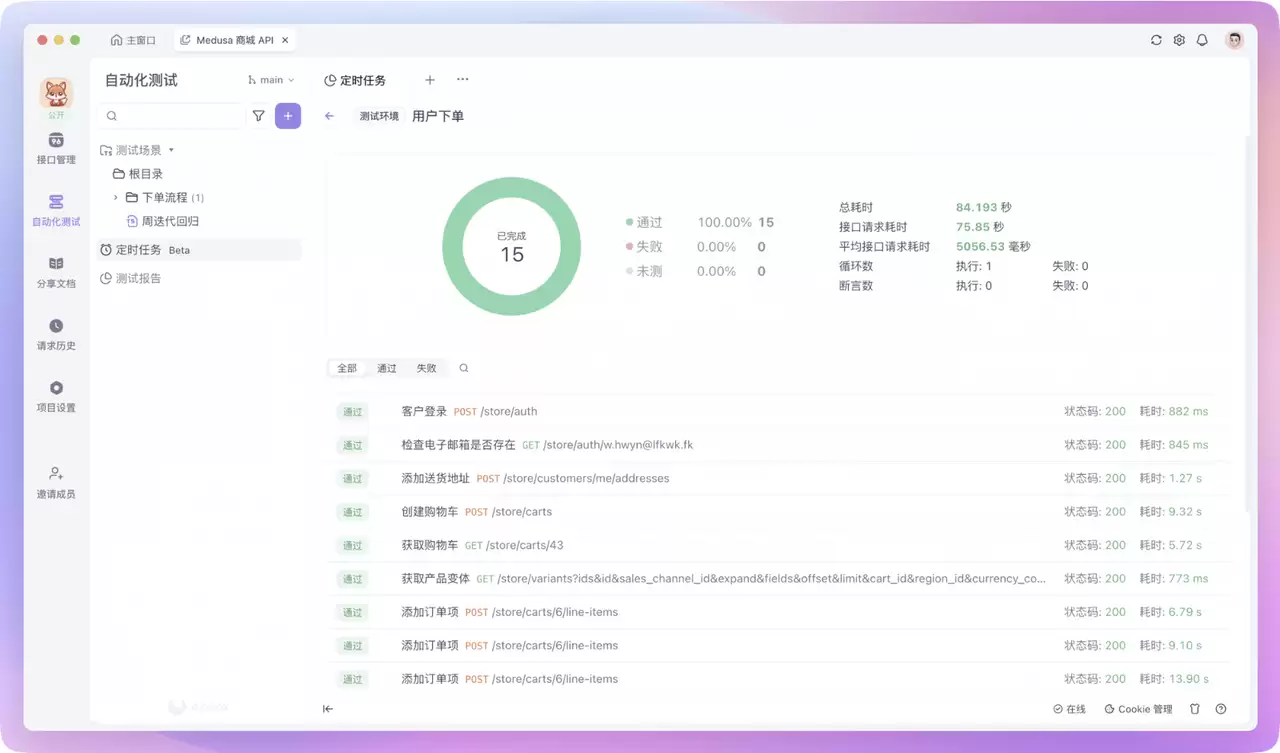Screen dimensions: 1280x753
Task: Close the Medusa 商城 API tab
Action: 285,40
